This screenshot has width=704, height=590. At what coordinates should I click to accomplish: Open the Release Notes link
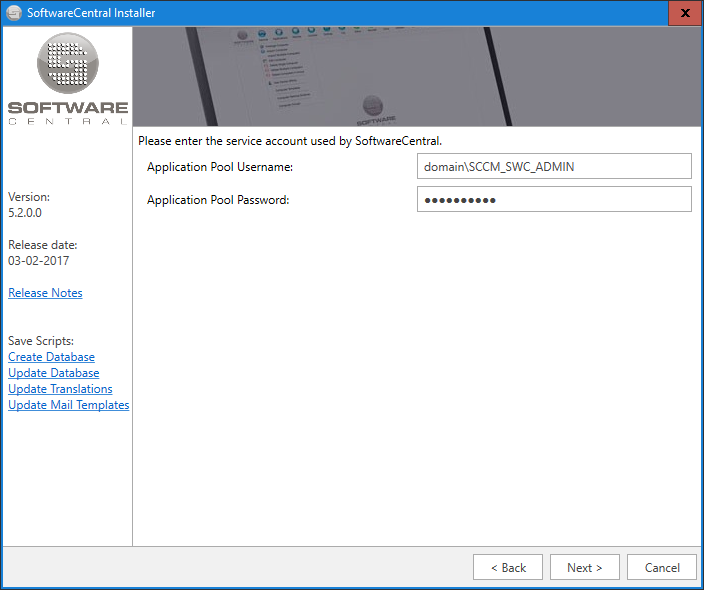(x=45, y=293)
